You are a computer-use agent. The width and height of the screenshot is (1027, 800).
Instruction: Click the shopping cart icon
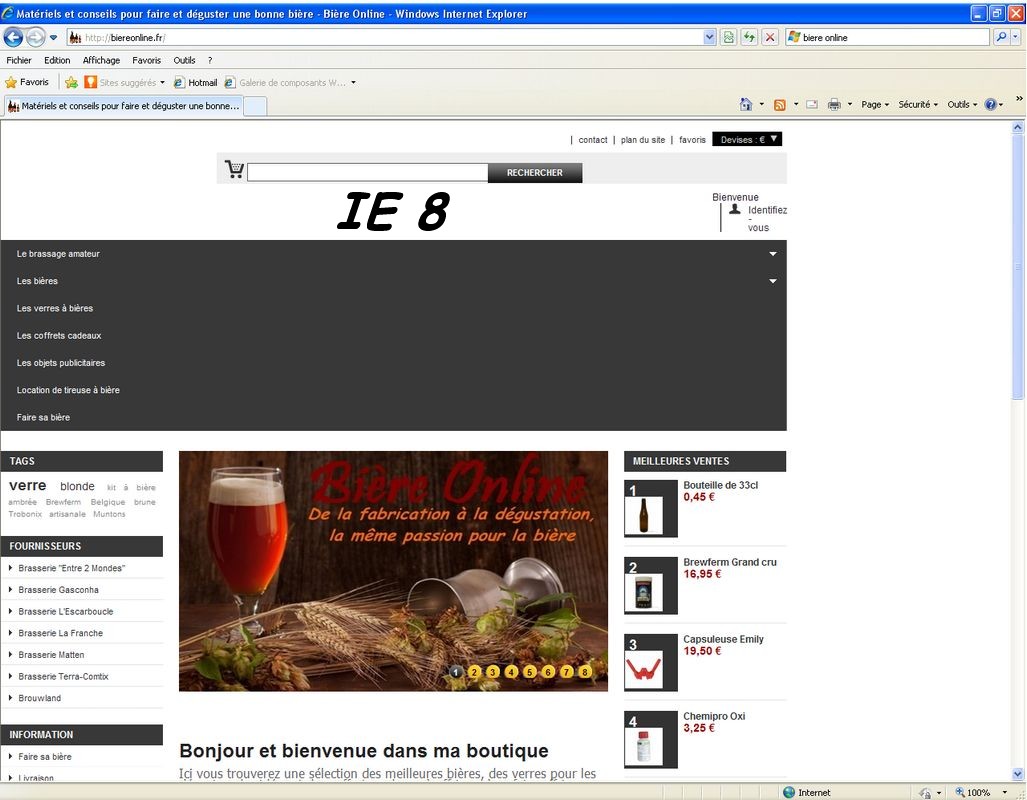pyautogui.click(x=234, y=170)
